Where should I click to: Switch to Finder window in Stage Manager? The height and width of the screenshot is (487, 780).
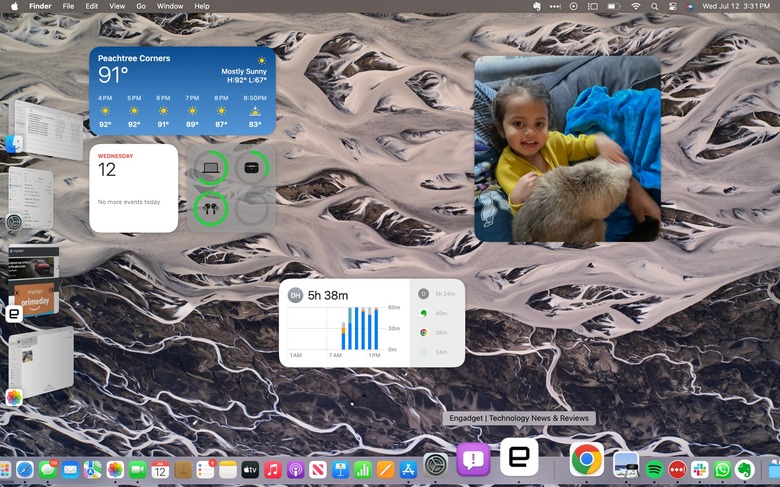pyautogui.click(x=46, y=129)
